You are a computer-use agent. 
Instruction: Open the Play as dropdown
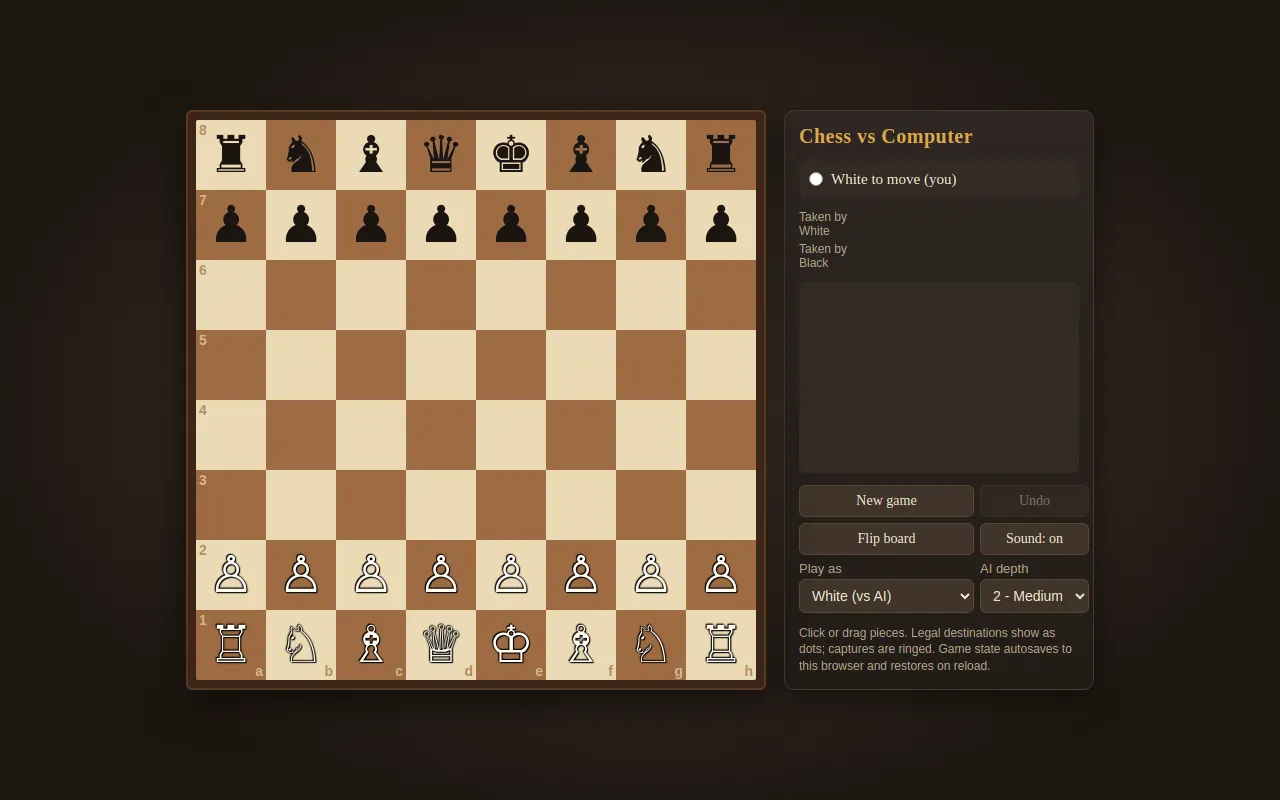tap(886, 596)
